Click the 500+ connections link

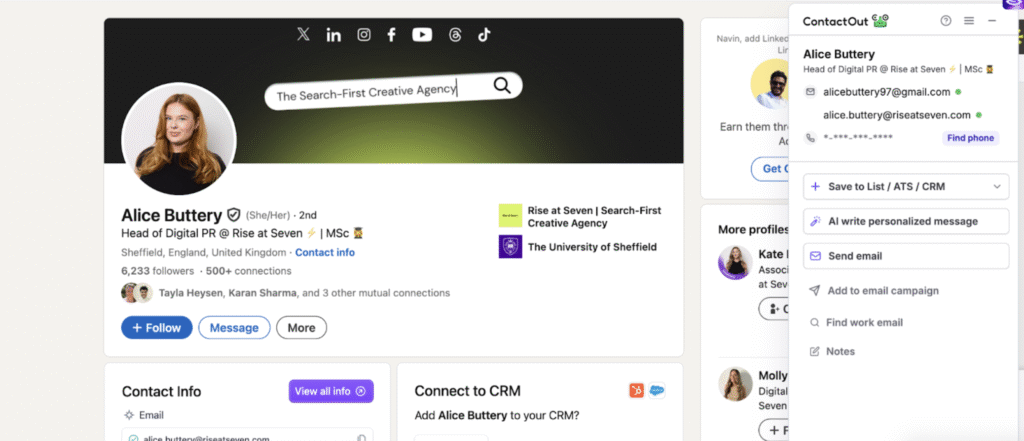coord(249,270)
